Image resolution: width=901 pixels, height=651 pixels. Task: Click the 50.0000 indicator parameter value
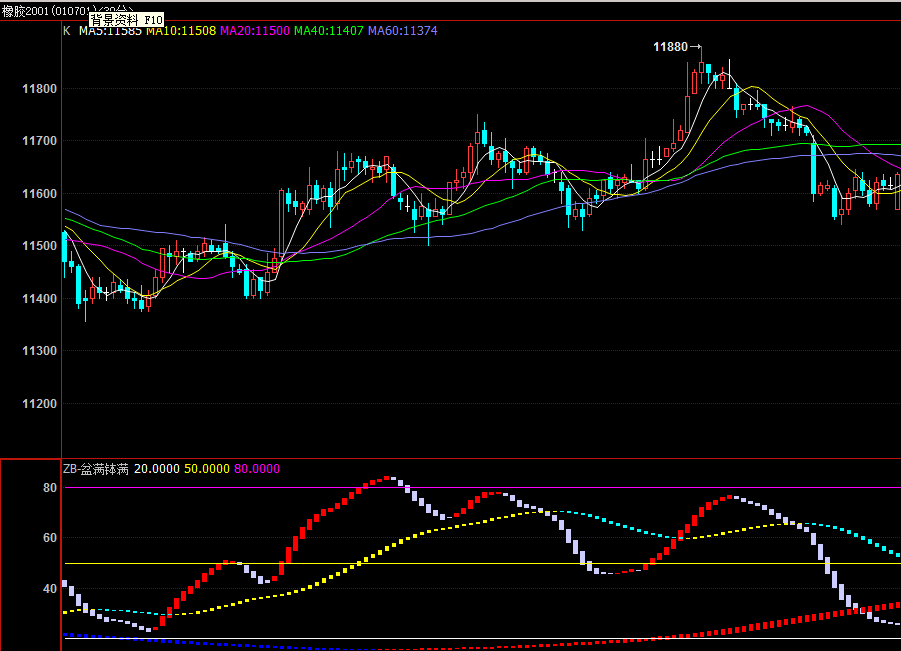coord(207,469)
